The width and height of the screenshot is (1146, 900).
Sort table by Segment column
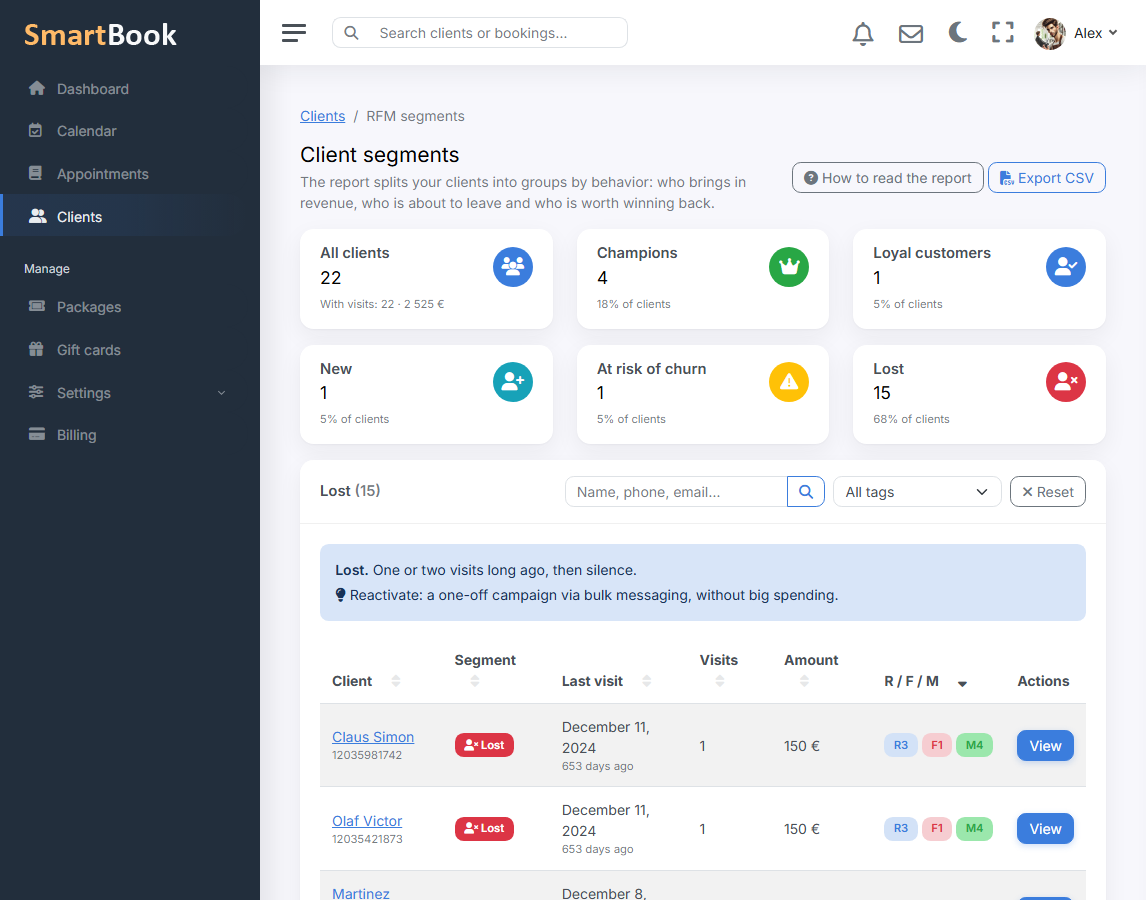click(x=475, y=681)
